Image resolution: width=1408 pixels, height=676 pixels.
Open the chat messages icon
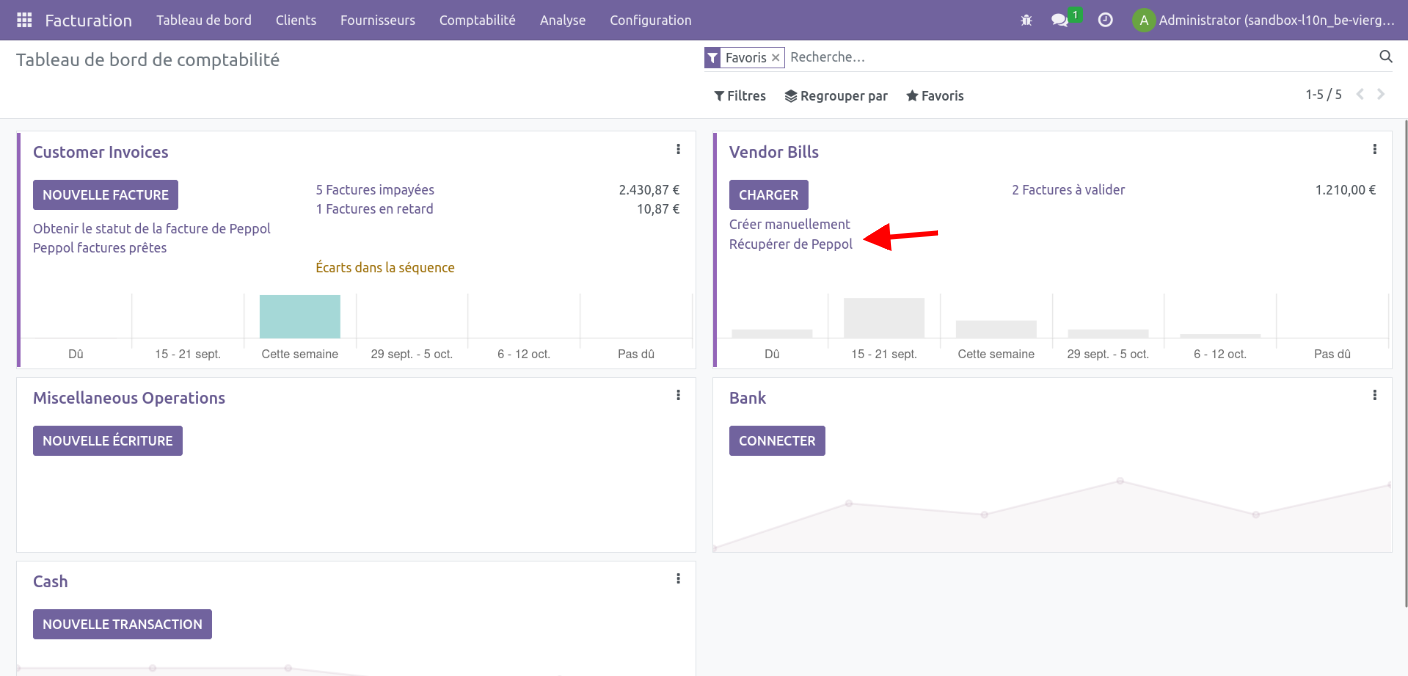1060,20
